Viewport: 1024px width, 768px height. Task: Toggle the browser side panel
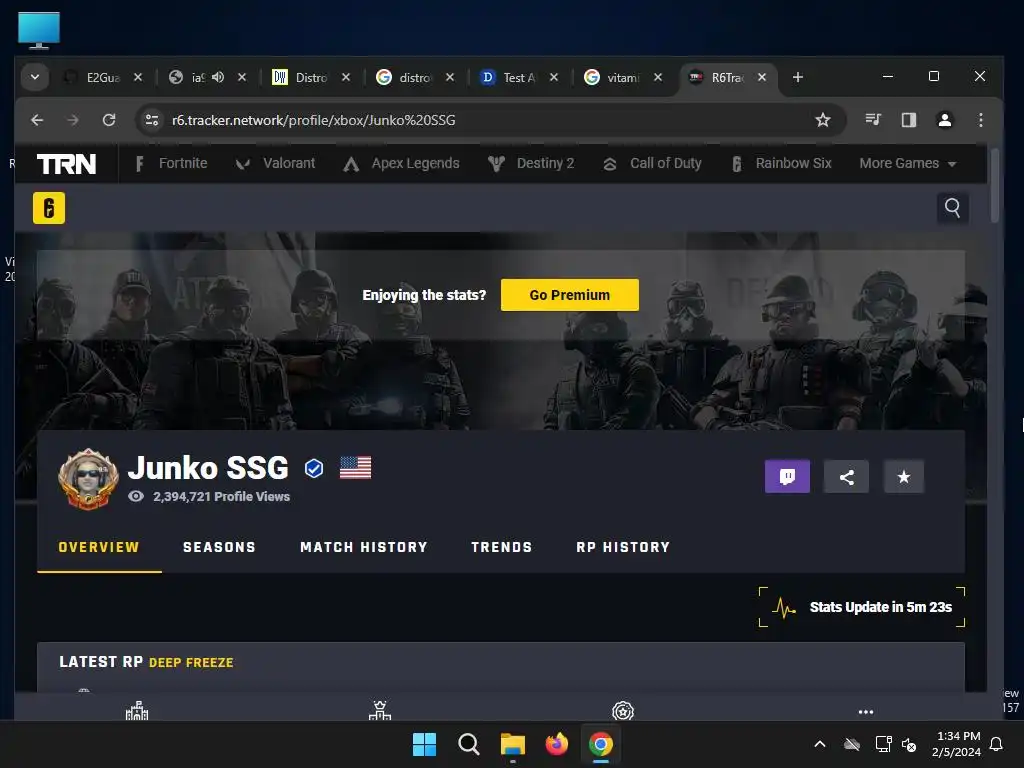(908, 120)
